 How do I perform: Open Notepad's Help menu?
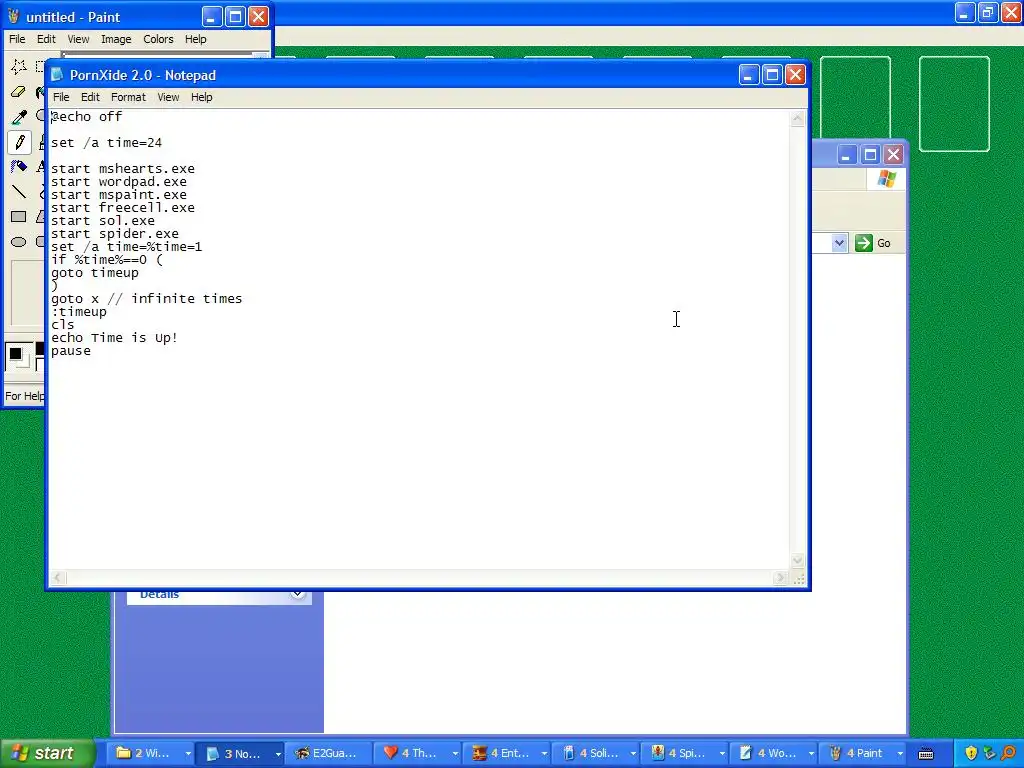[201, 97]
